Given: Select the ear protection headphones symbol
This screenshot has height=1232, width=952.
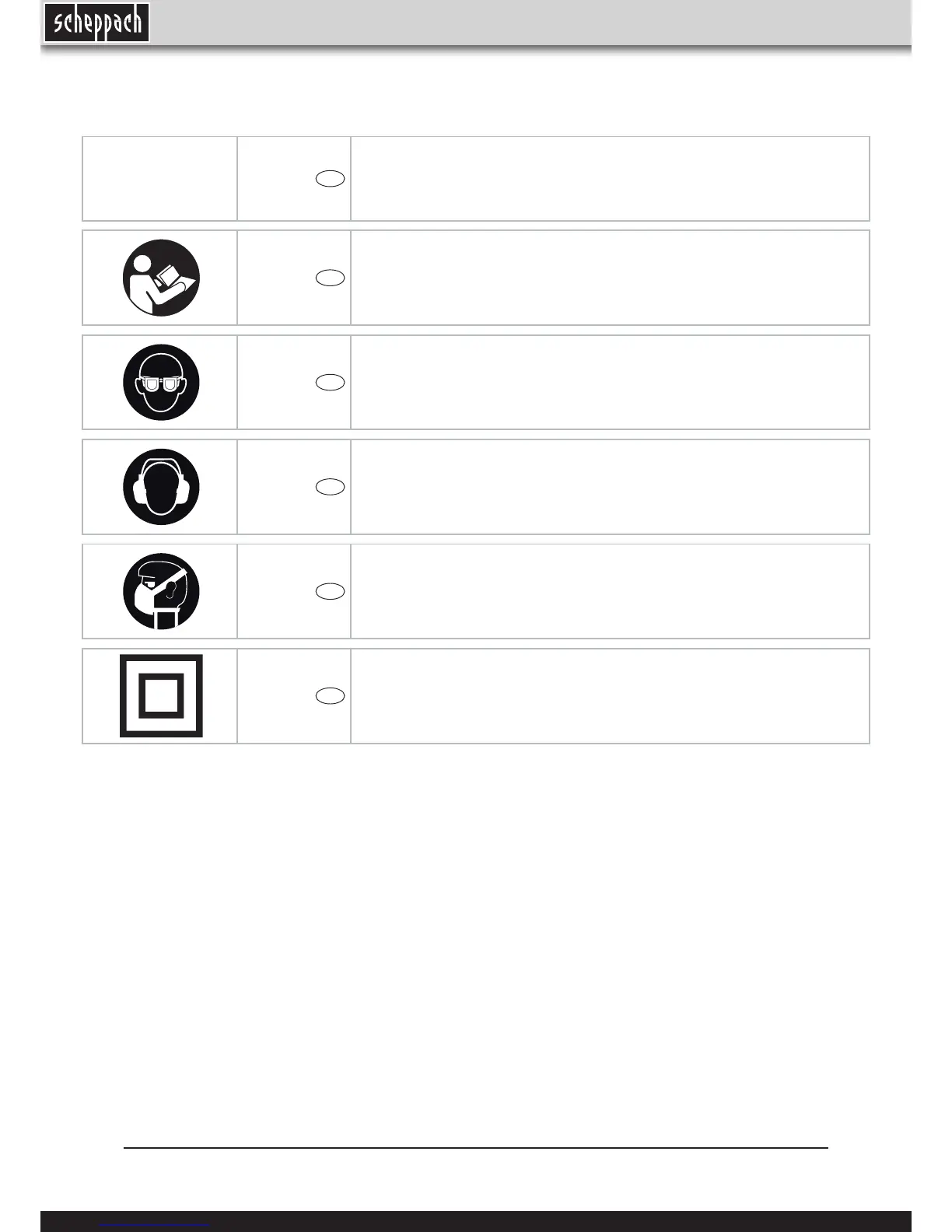Looking at the screenshot, I should (x=161, y=487).
